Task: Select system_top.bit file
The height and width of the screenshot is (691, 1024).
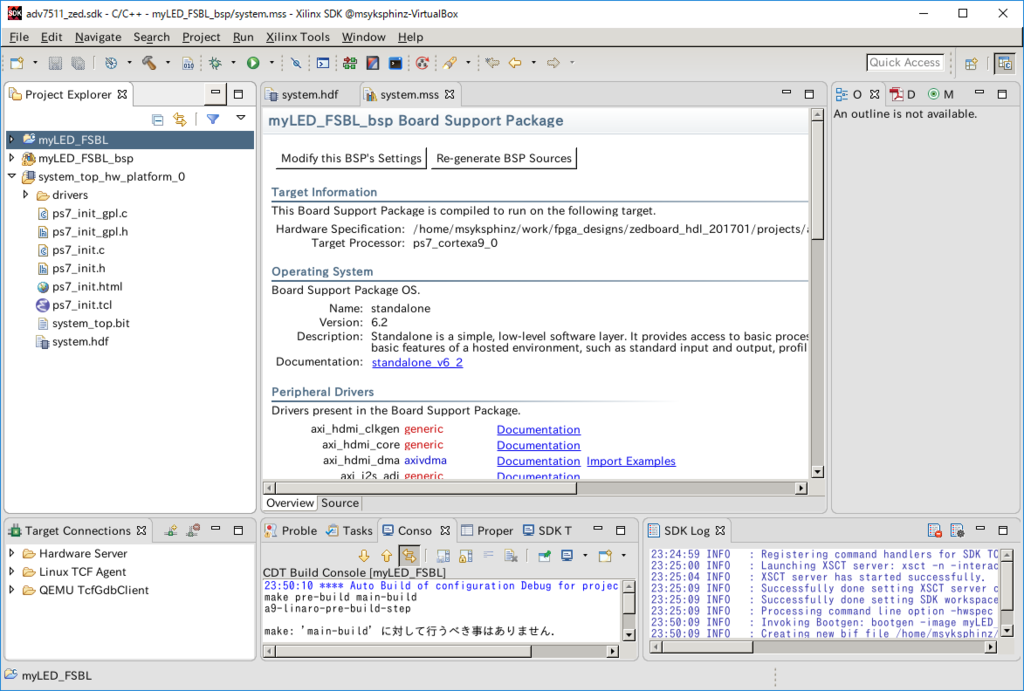Action: click(91, 323)
